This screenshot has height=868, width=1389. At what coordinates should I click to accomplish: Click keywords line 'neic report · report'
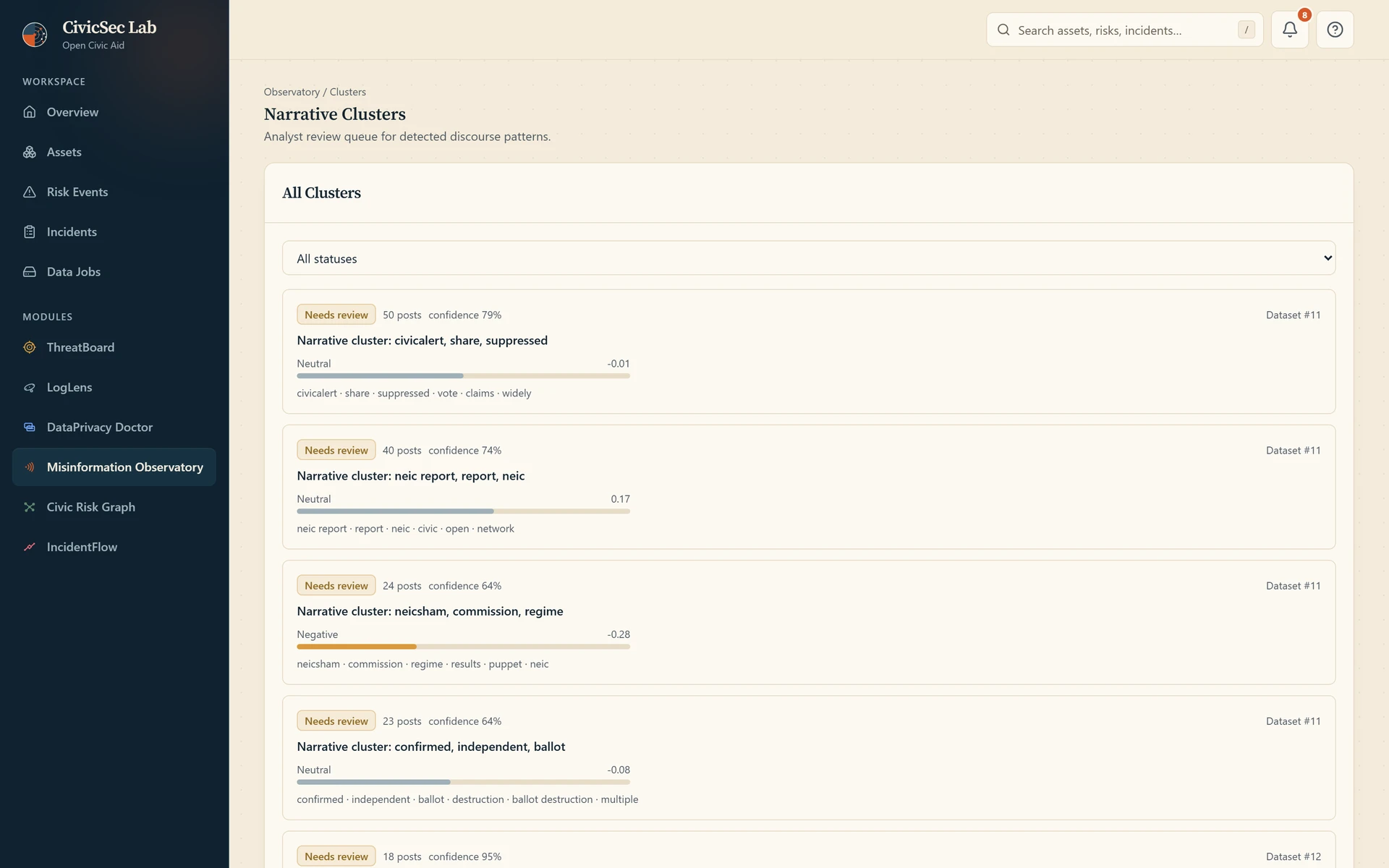[405, 528]
